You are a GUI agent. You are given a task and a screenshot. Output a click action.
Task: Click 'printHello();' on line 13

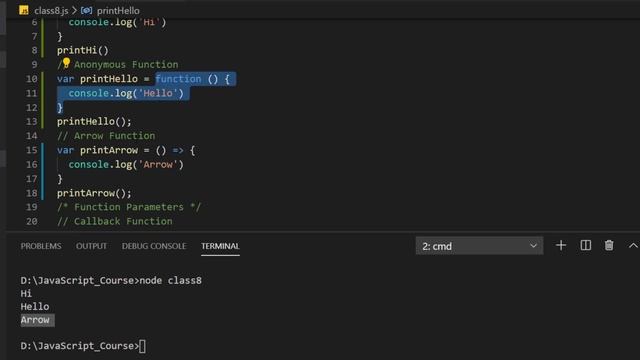click(94, 122)
